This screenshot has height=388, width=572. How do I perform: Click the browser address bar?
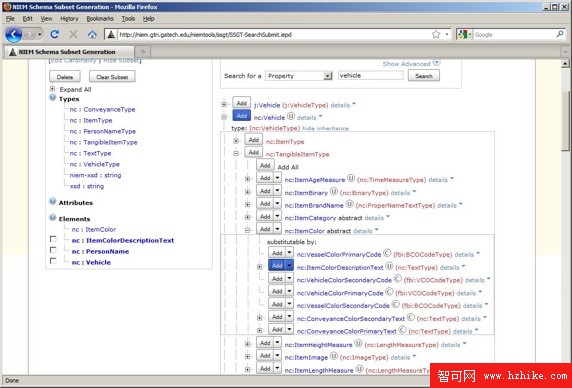point(270,35)
